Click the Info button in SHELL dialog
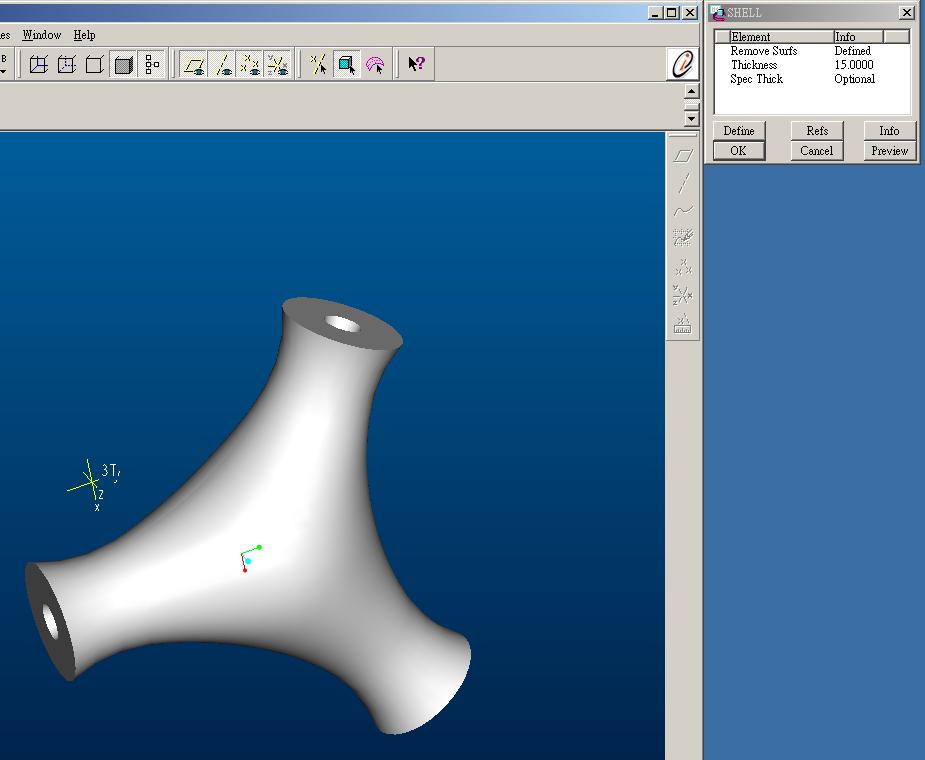This screenshot has height=760, width=925. point(890,130)
